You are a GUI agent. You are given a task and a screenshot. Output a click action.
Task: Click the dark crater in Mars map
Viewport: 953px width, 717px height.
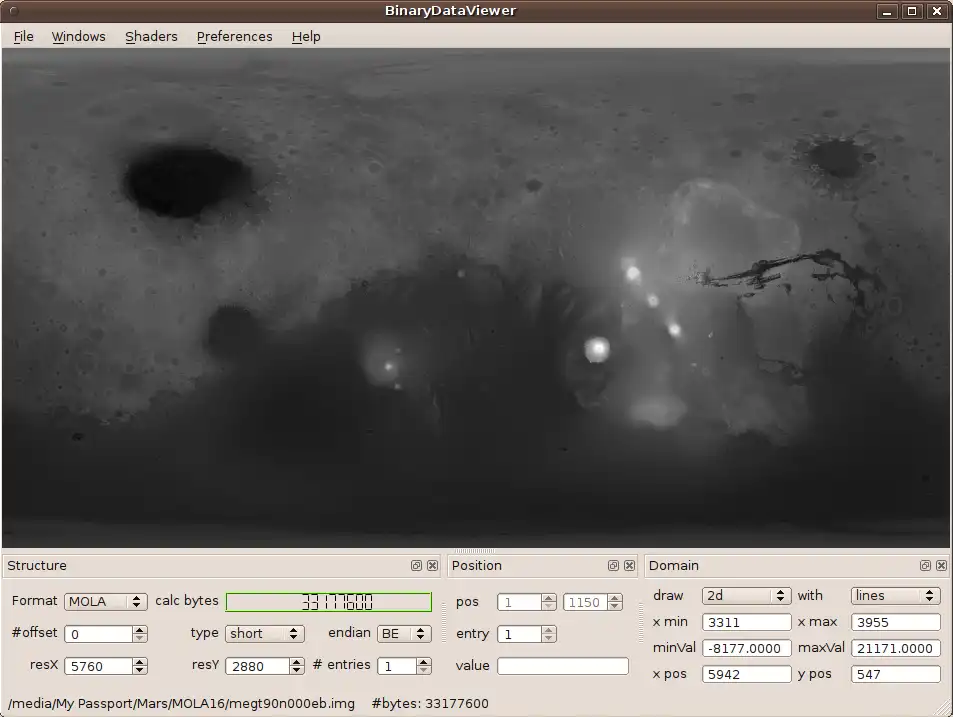(x=183, y=182)
